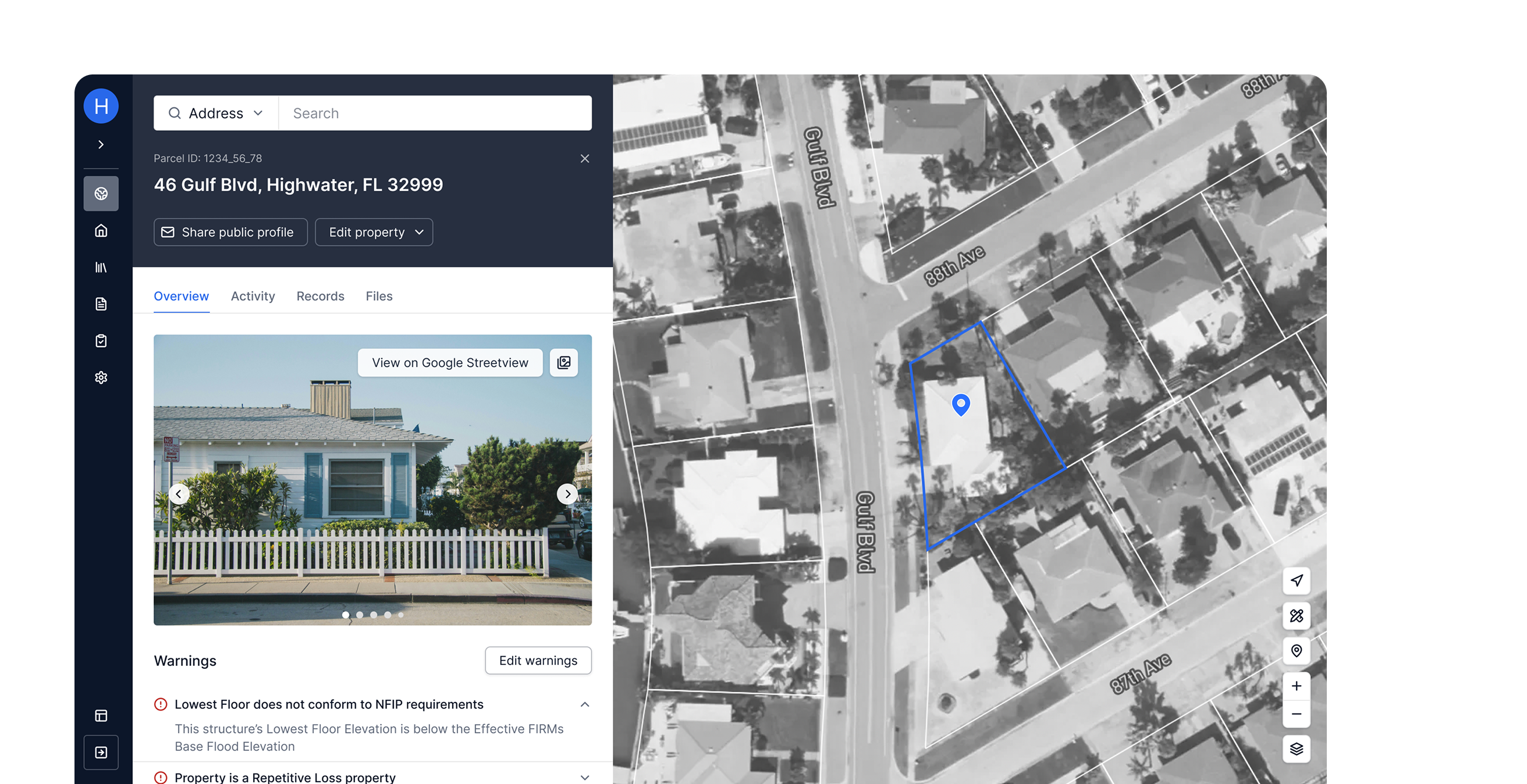Zoom in on the map
The image size is (1527, 784).
(x=1296, y=686)
